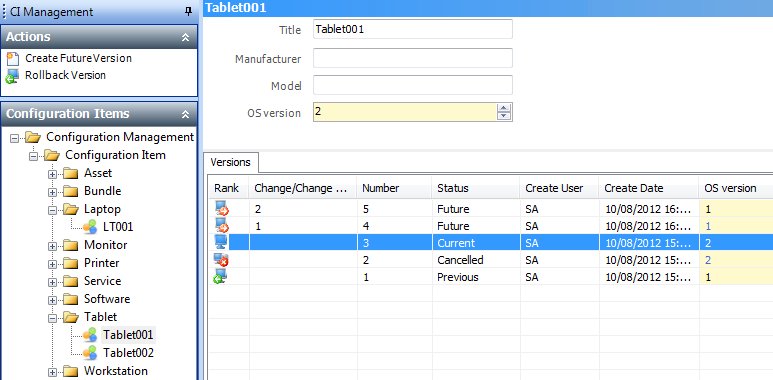Click the Laptop open folder icon

coord(71,209)
